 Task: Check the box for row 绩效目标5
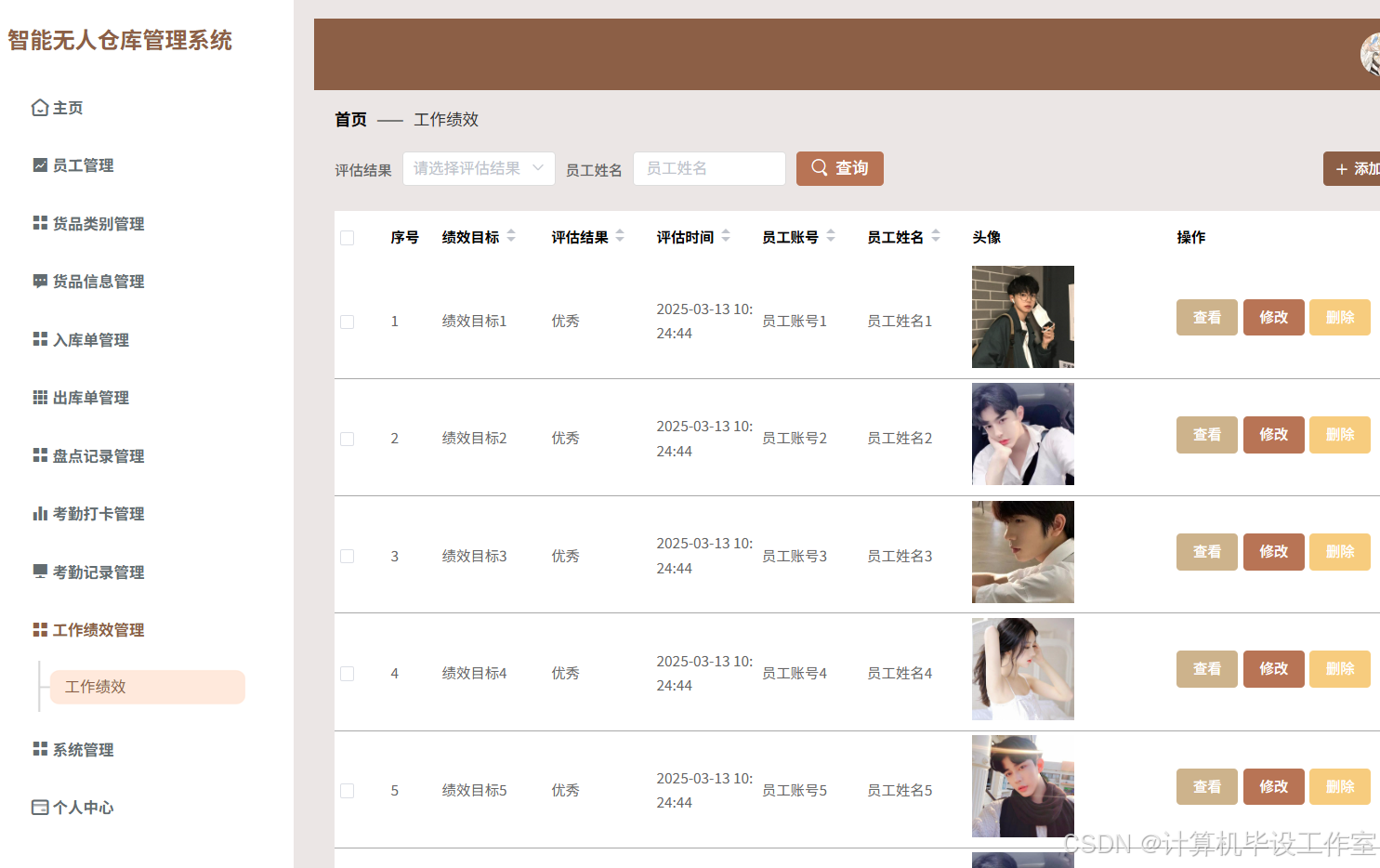pos(348,791)
